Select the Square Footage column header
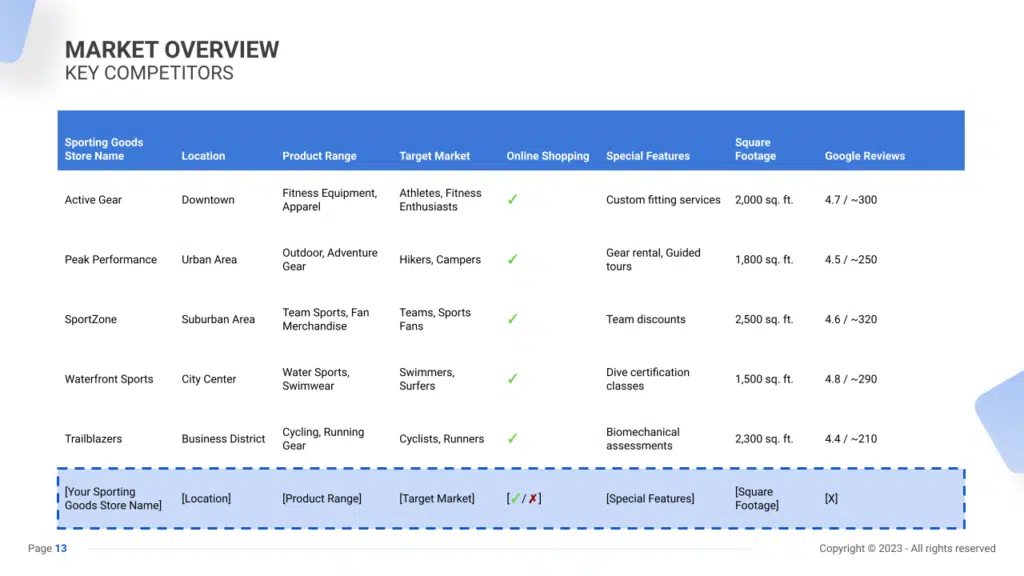 coord(754,149)
